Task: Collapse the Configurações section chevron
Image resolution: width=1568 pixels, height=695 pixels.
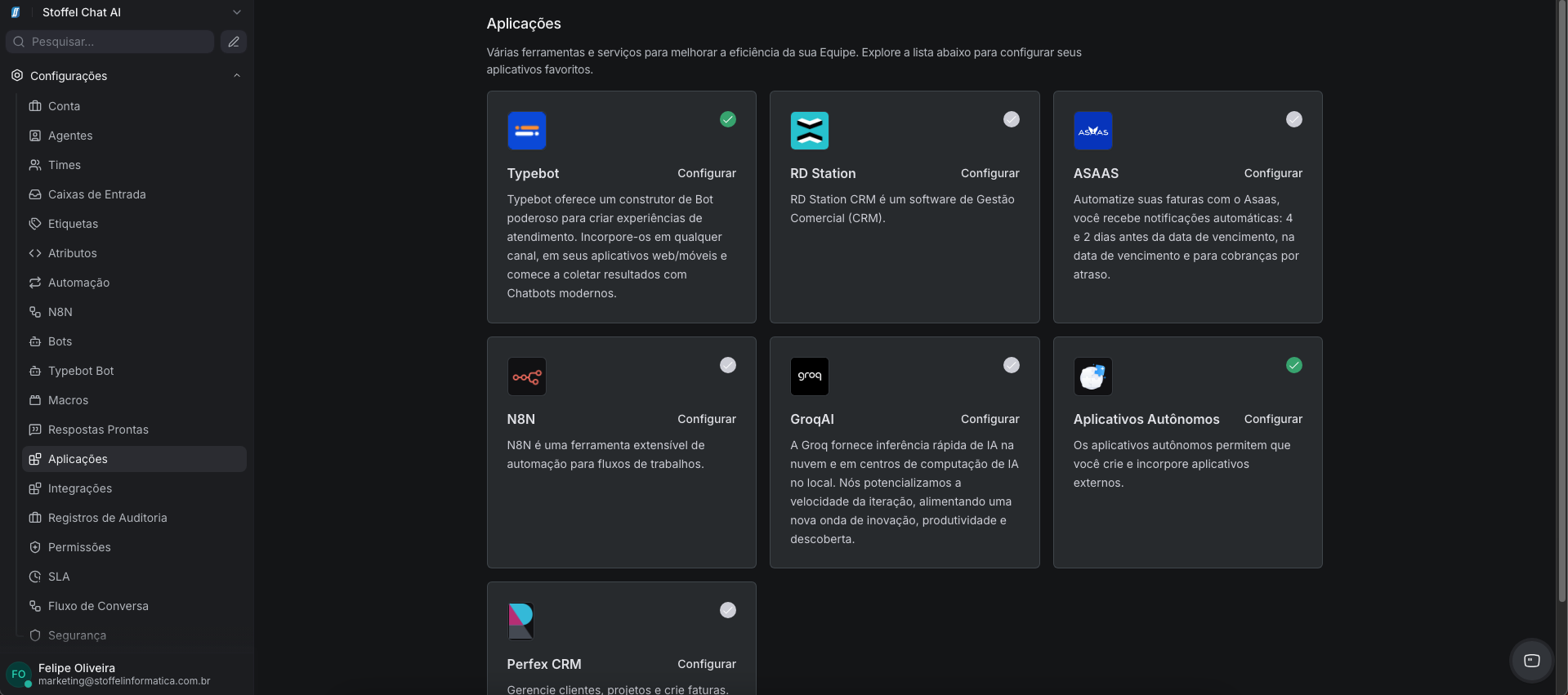Action: (237, 75)
